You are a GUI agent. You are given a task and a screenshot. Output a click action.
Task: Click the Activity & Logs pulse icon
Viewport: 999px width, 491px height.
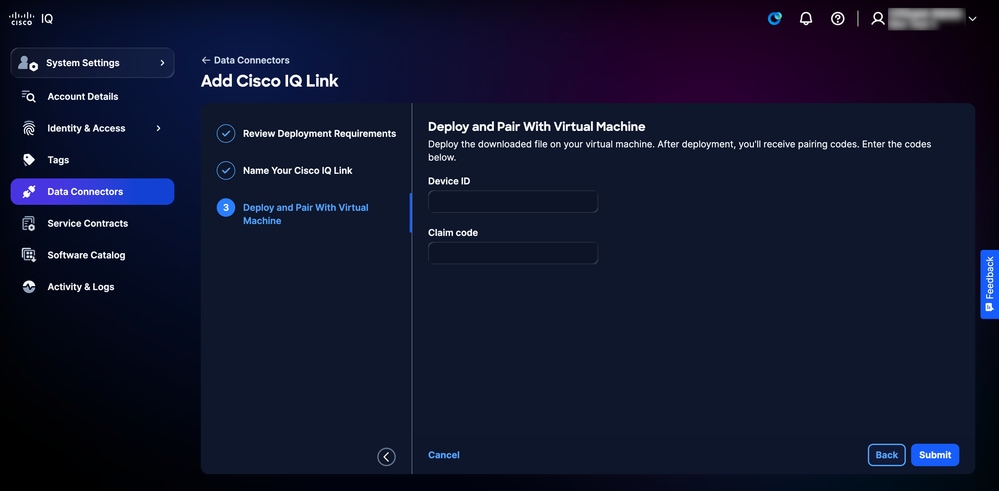point(29,287)
